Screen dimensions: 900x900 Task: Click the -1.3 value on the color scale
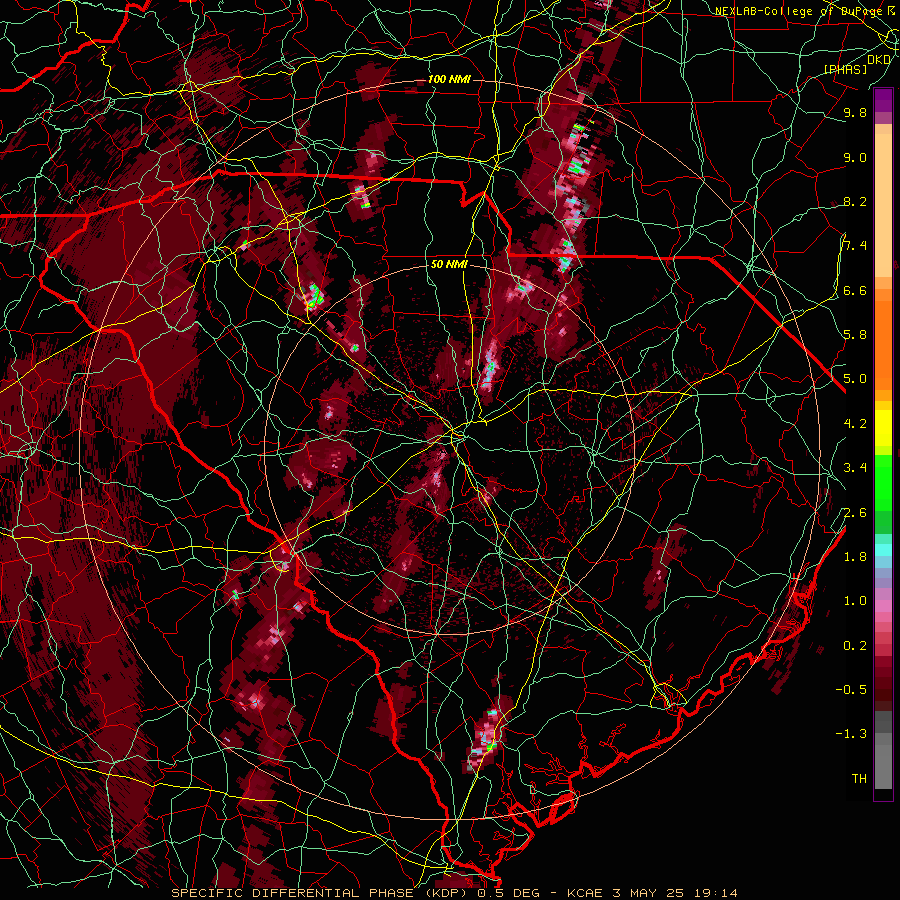coord(851,734)
